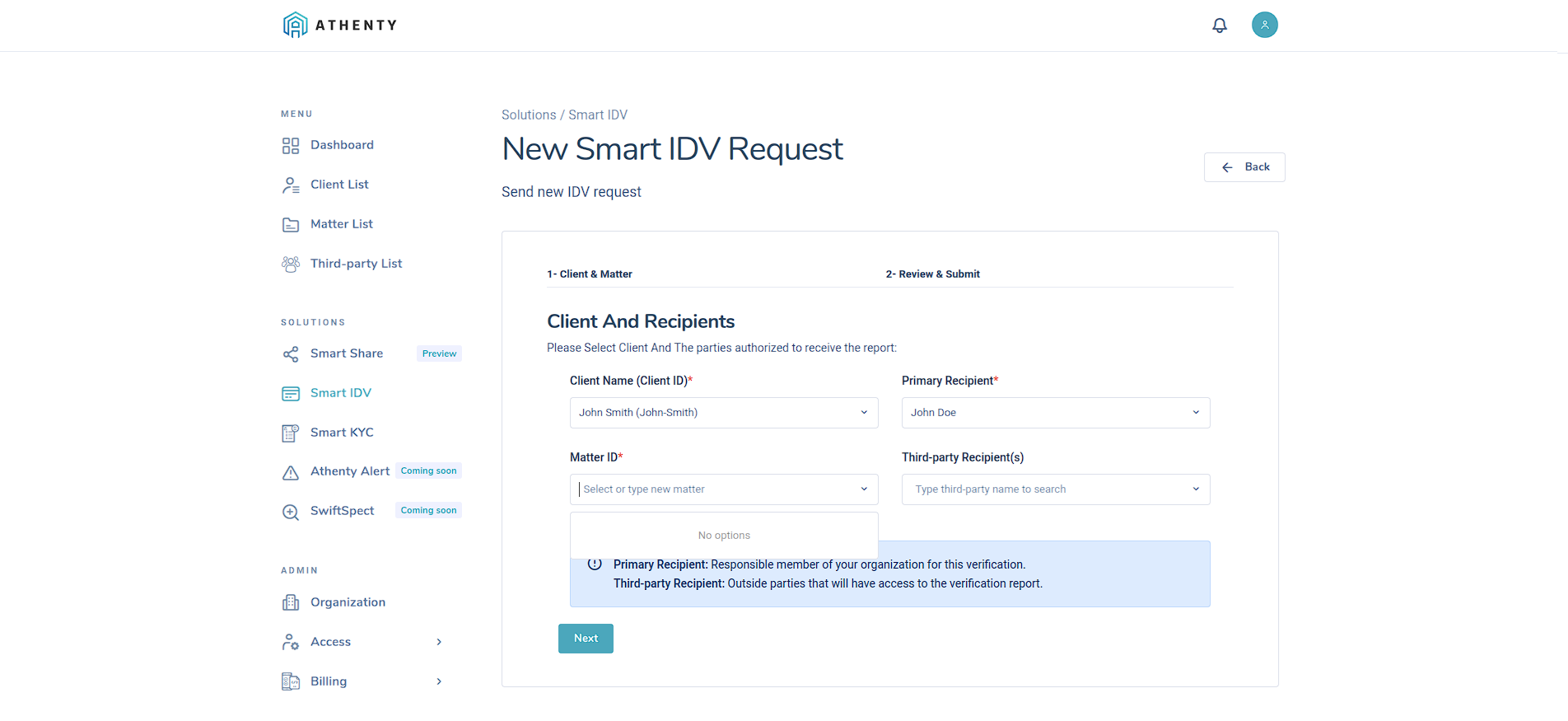Focus the Matter ID input

[724, 489]
